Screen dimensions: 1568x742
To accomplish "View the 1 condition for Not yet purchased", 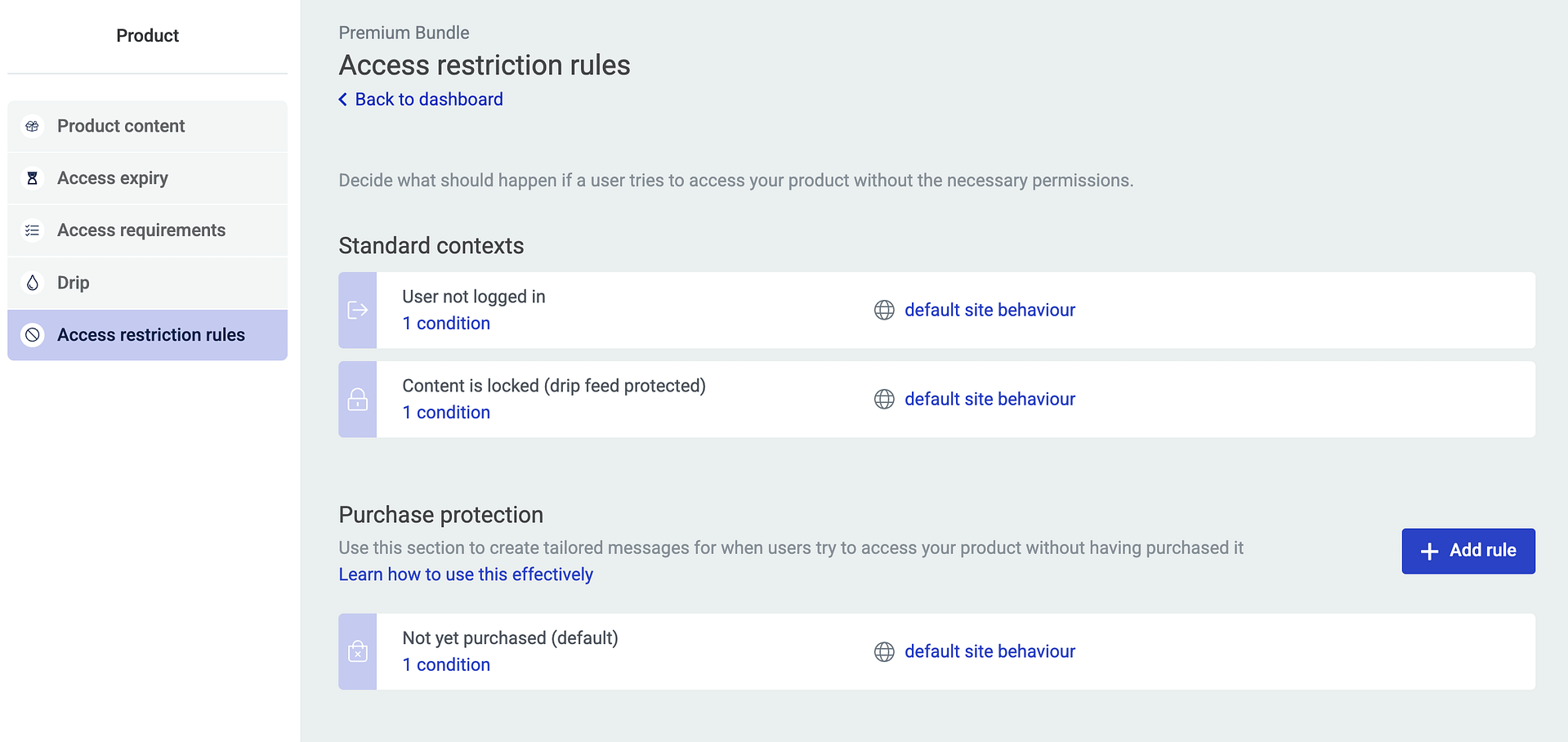I will (x=446, y=664).
